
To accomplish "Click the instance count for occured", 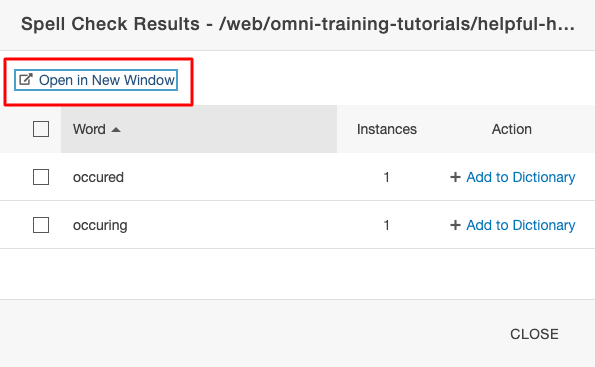I will pyautogui.click(x=386, y=177).
